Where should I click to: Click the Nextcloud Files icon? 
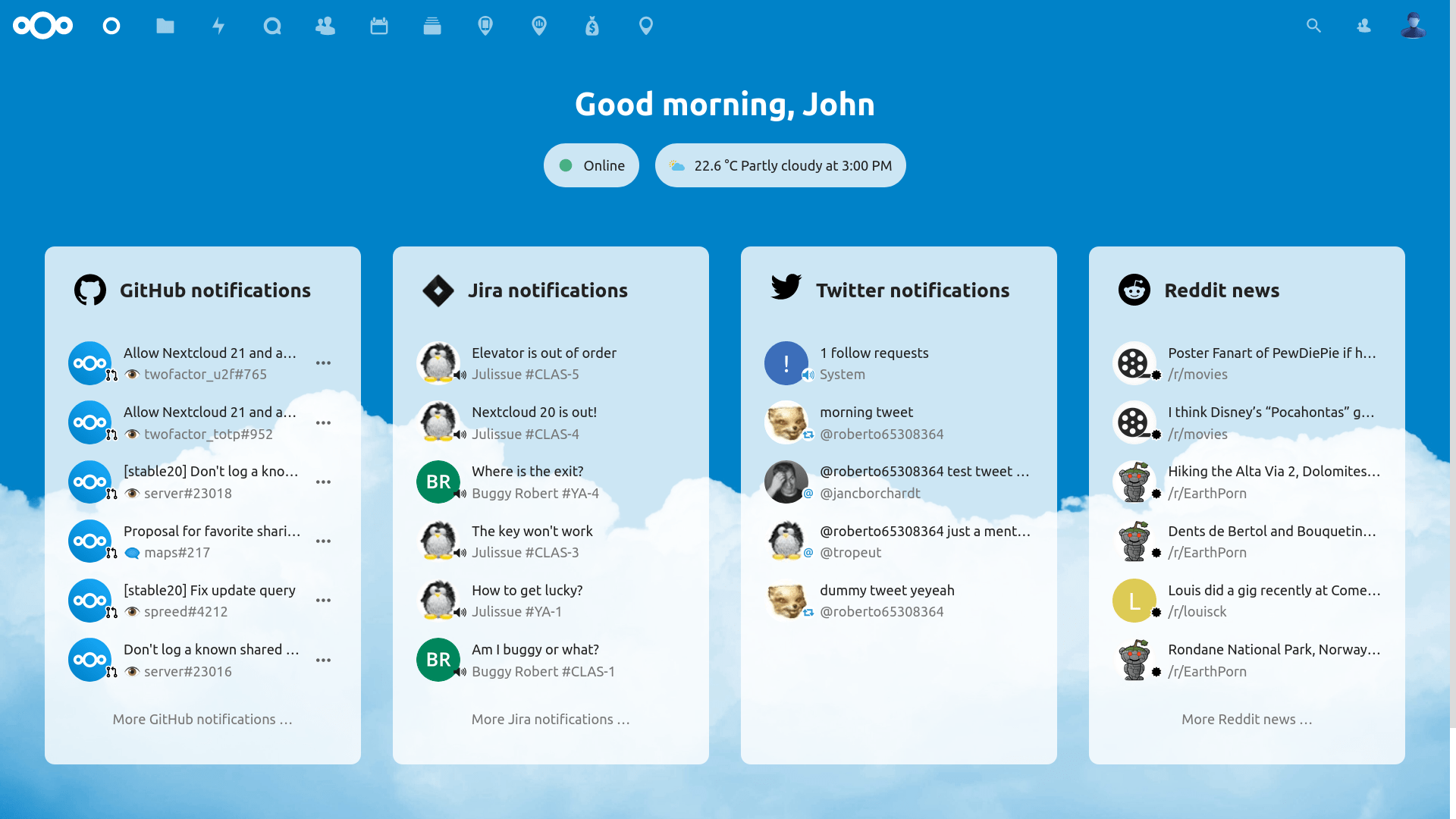(x=165, y=25)
